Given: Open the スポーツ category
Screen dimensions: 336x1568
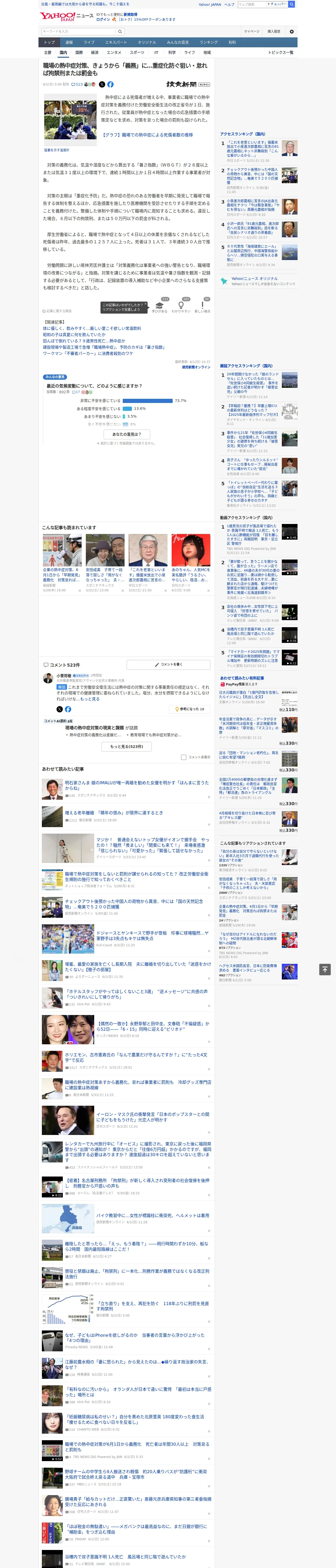Looking at the screenshot, I should point(137,52).
